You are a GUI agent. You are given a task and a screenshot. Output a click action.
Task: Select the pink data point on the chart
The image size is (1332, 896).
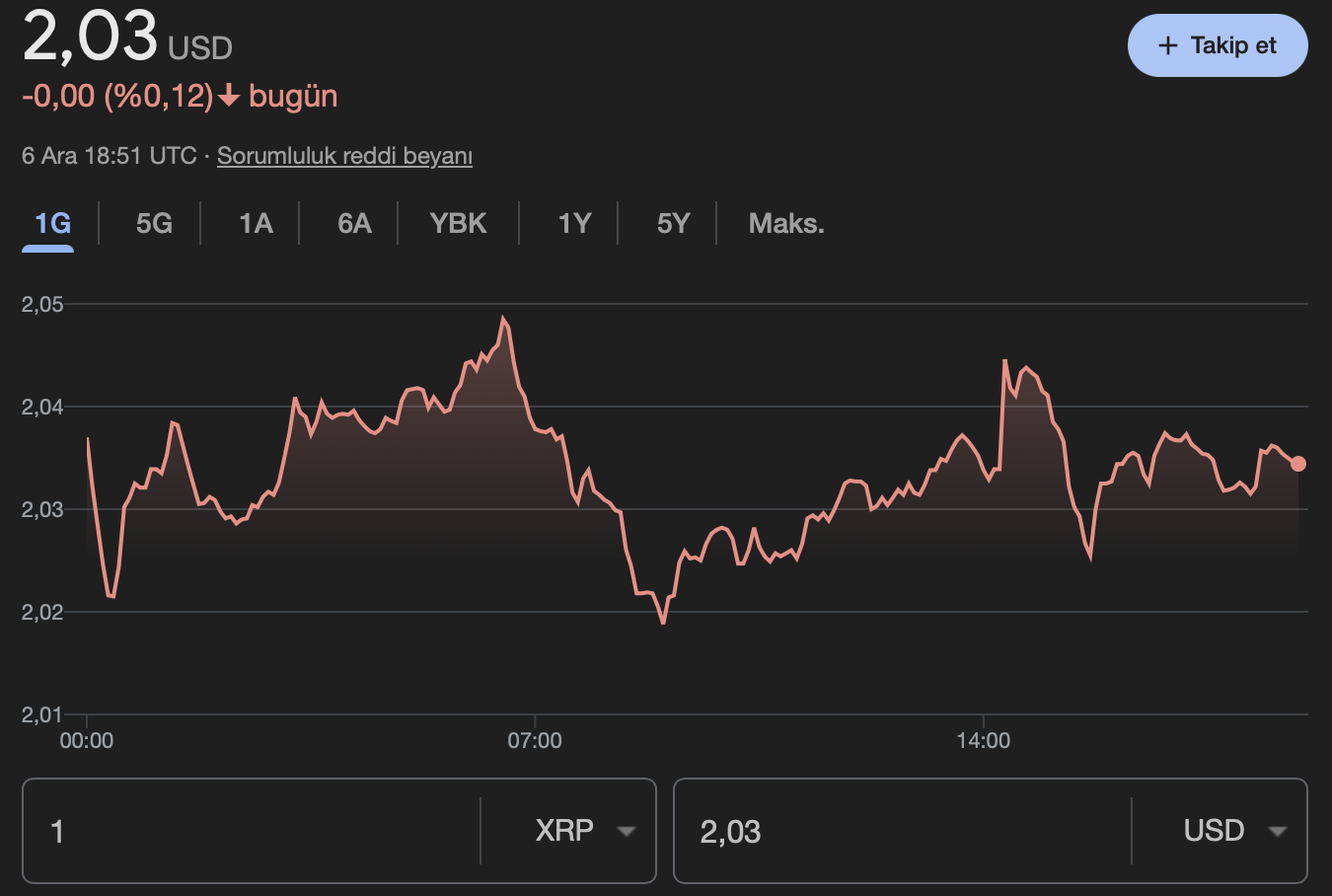pyautogui.click(x=1298, y=462)
